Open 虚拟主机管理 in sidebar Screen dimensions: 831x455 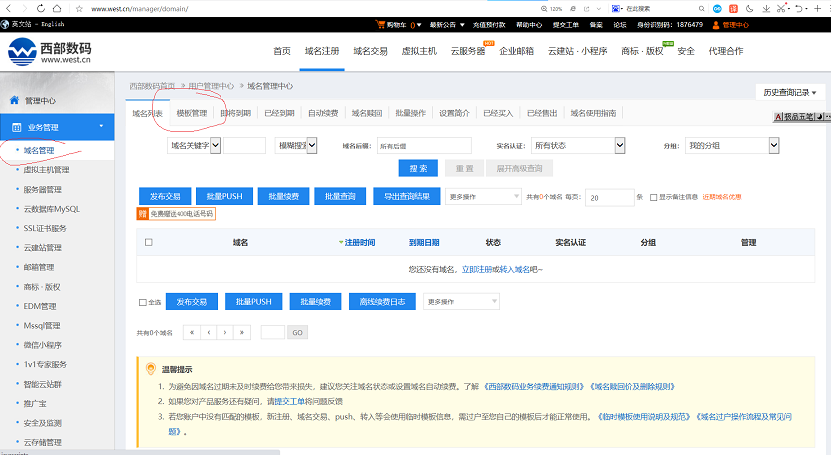(46, 169)
